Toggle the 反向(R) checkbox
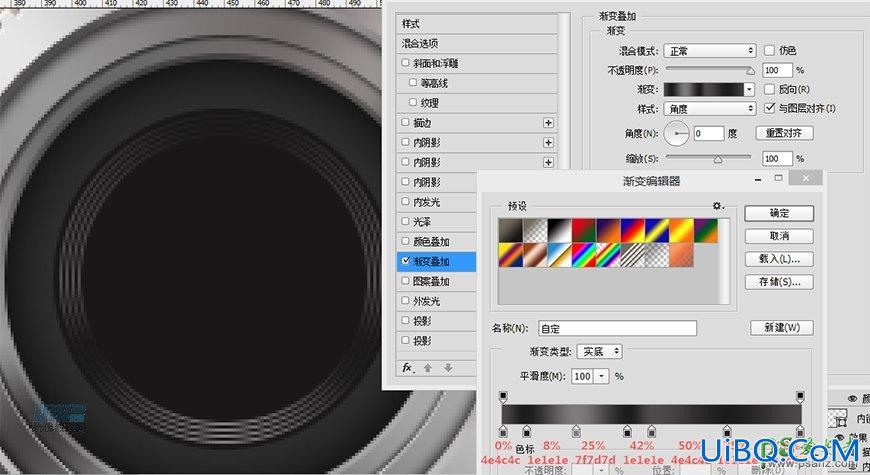This screenshot has height=475, width=870. [x=769, y=89]
